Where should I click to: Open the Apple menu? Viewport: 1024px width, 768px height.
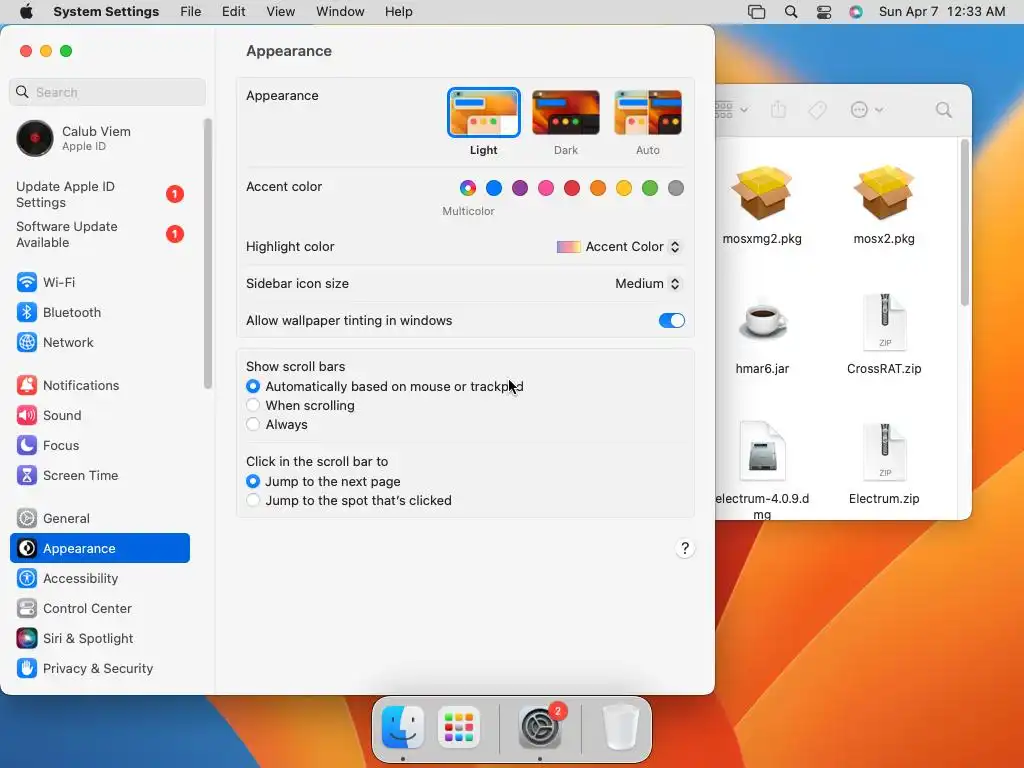pos(26,12)
